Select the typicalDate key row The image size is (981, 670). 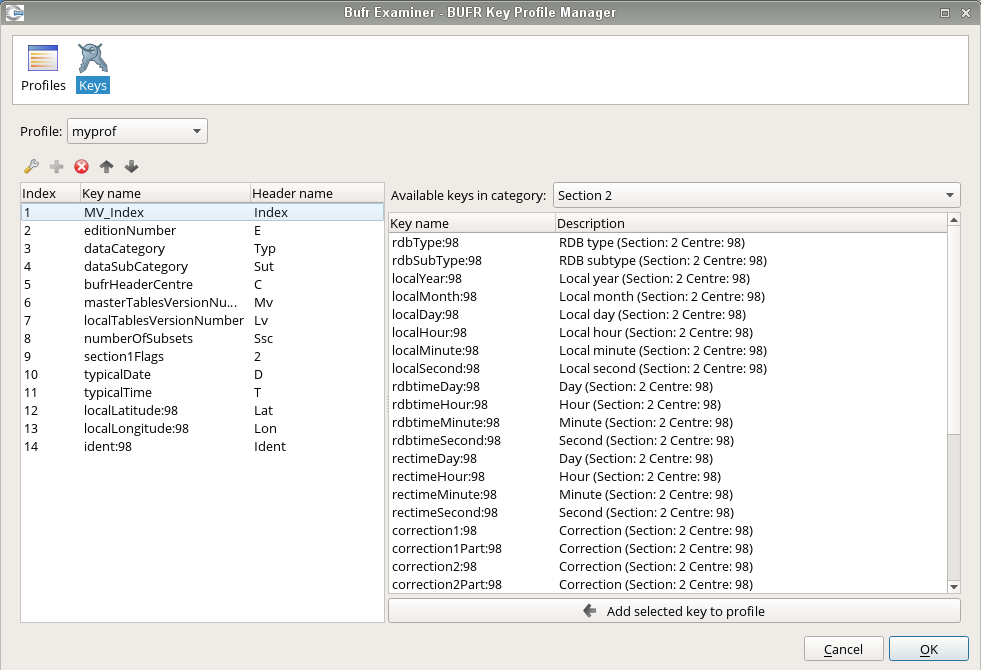(202, 374)
